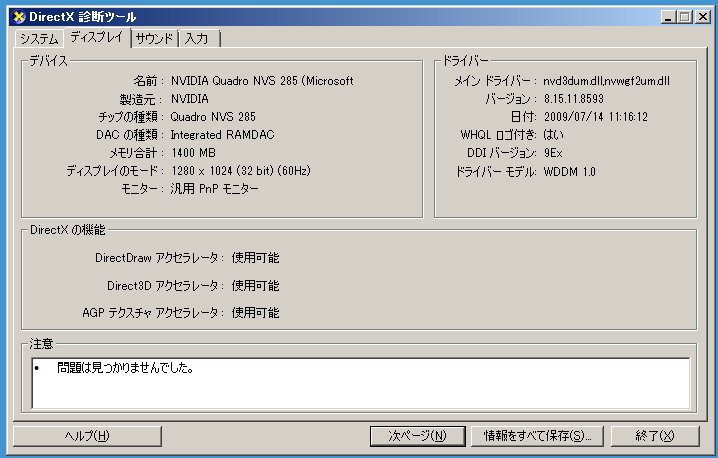This screenshot has width=718, height=458.
Task: Click display mode 1280 x 1024 value
Action: (241, 171)
